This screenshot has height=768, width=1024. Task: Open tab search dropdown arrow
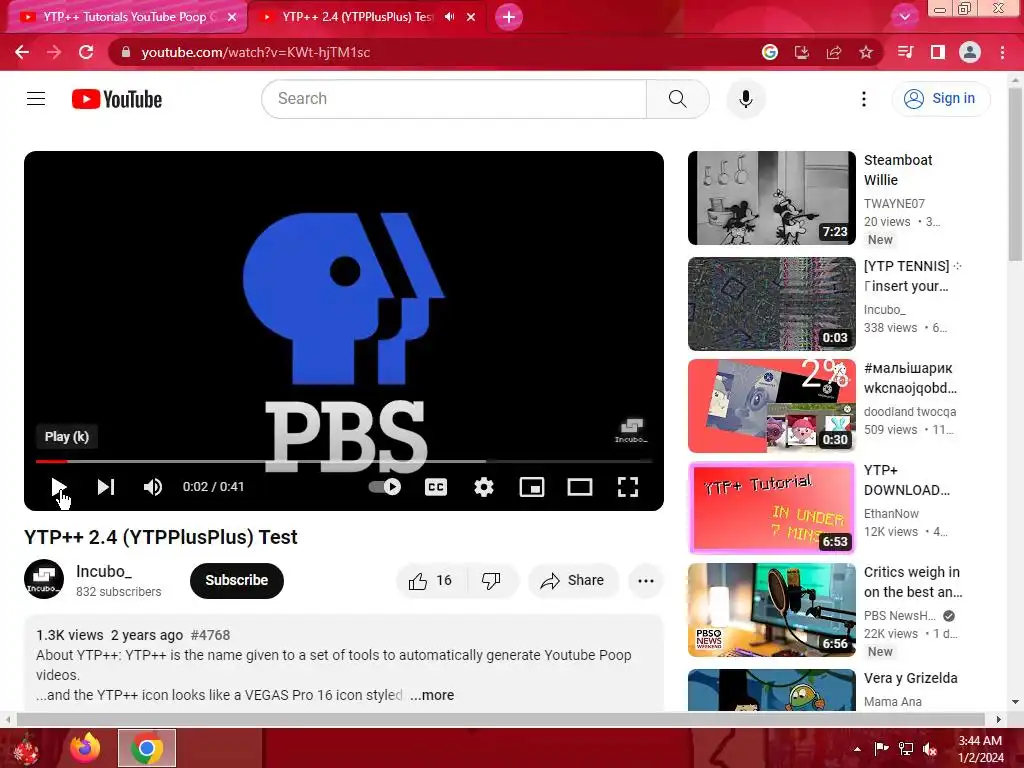[x=904, y=16]
